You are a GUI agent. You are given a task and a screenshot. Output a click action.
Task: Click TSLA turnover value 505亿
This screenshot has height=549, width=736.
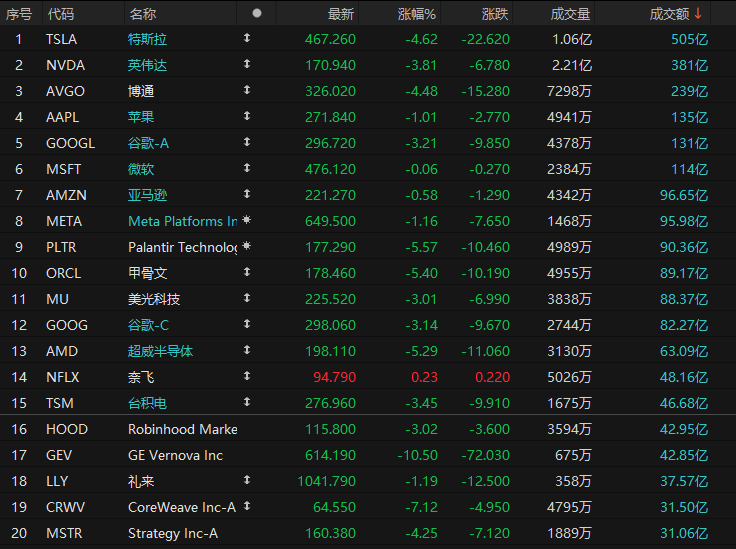pos(690,39)
